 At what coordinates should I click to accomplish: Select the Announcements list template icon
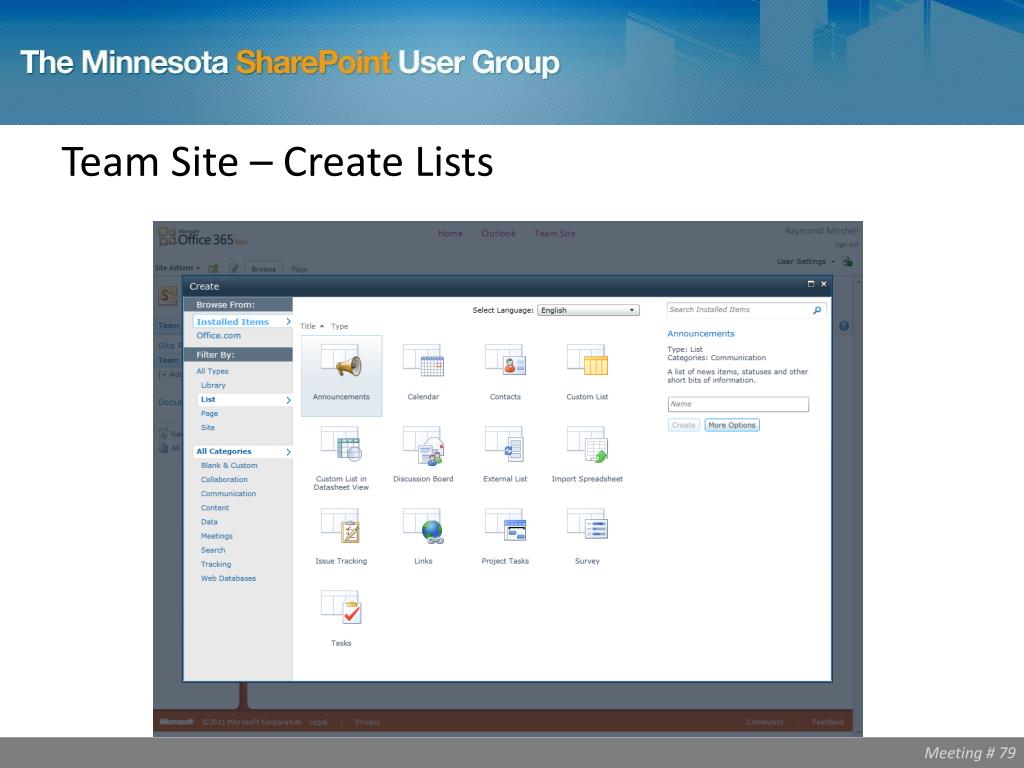(x=341, y=360)
